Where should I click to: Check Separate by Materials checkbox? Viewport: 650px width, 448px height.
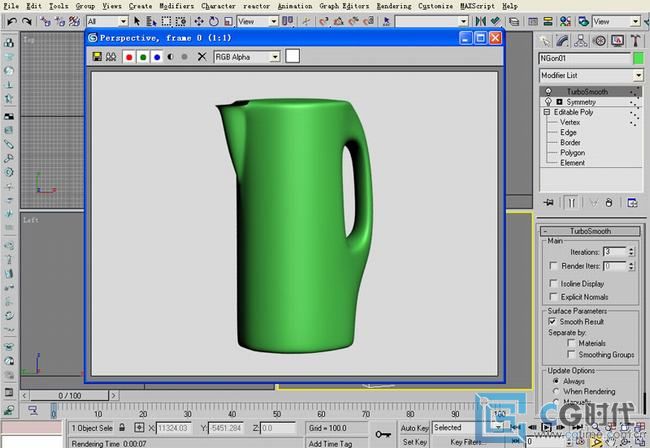point(571,343)
